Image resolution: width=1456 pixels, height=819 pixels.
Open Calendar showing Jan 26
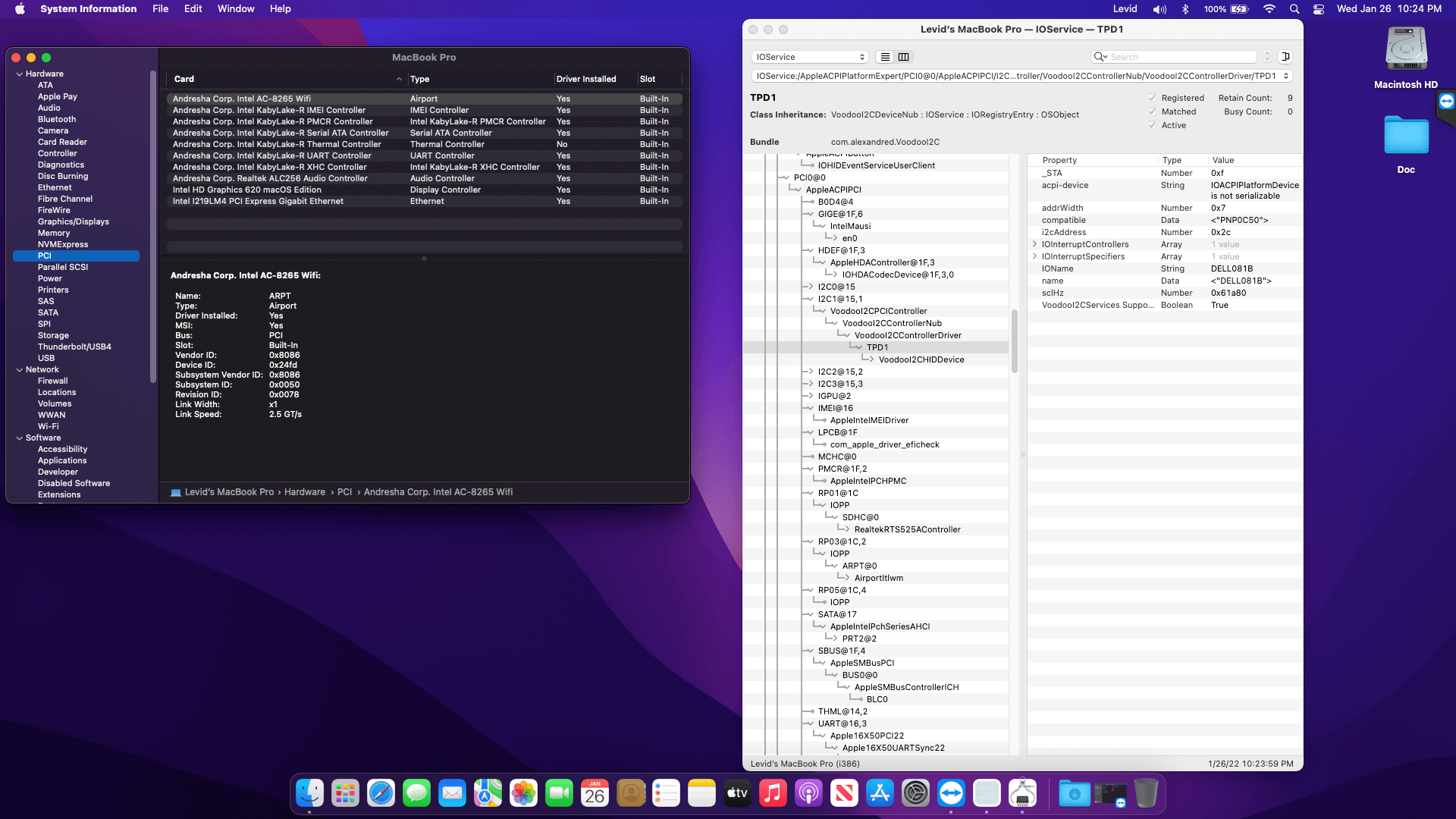(x=595, y=793)
